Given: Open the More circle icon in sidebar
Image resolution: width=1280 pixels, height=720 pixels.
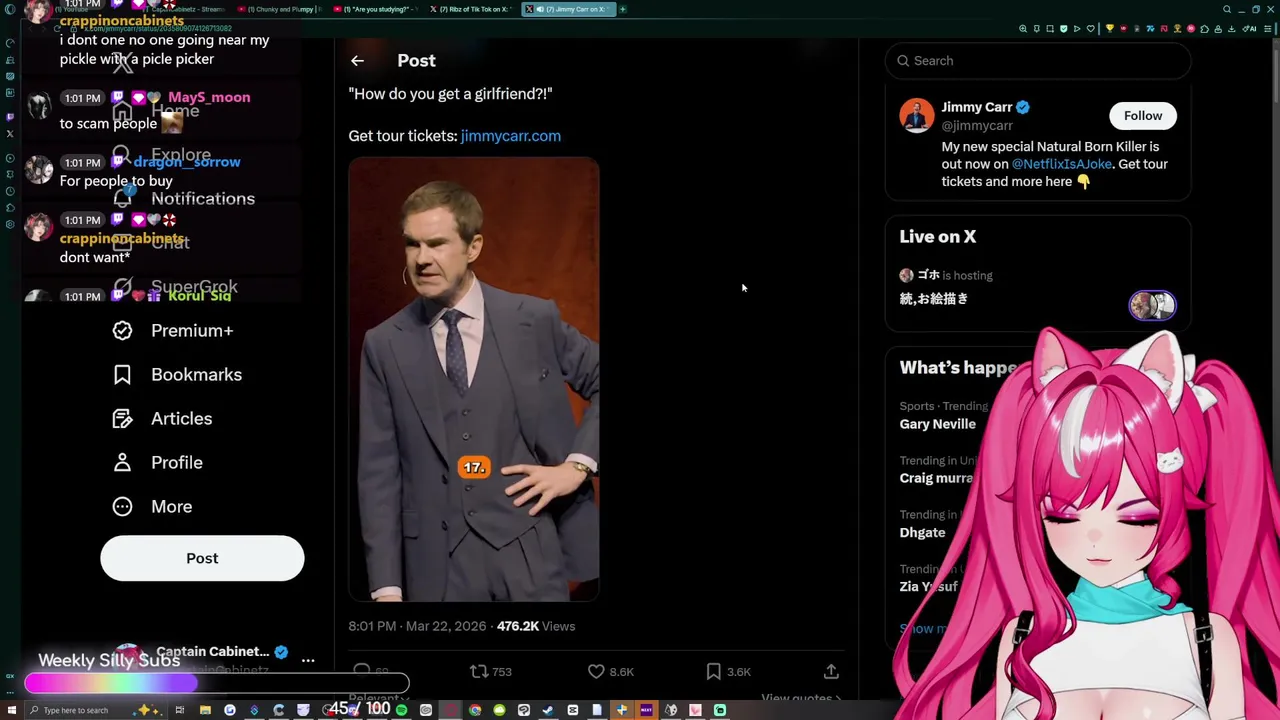Looking at the screenshot, I should (x=122, y=507).
